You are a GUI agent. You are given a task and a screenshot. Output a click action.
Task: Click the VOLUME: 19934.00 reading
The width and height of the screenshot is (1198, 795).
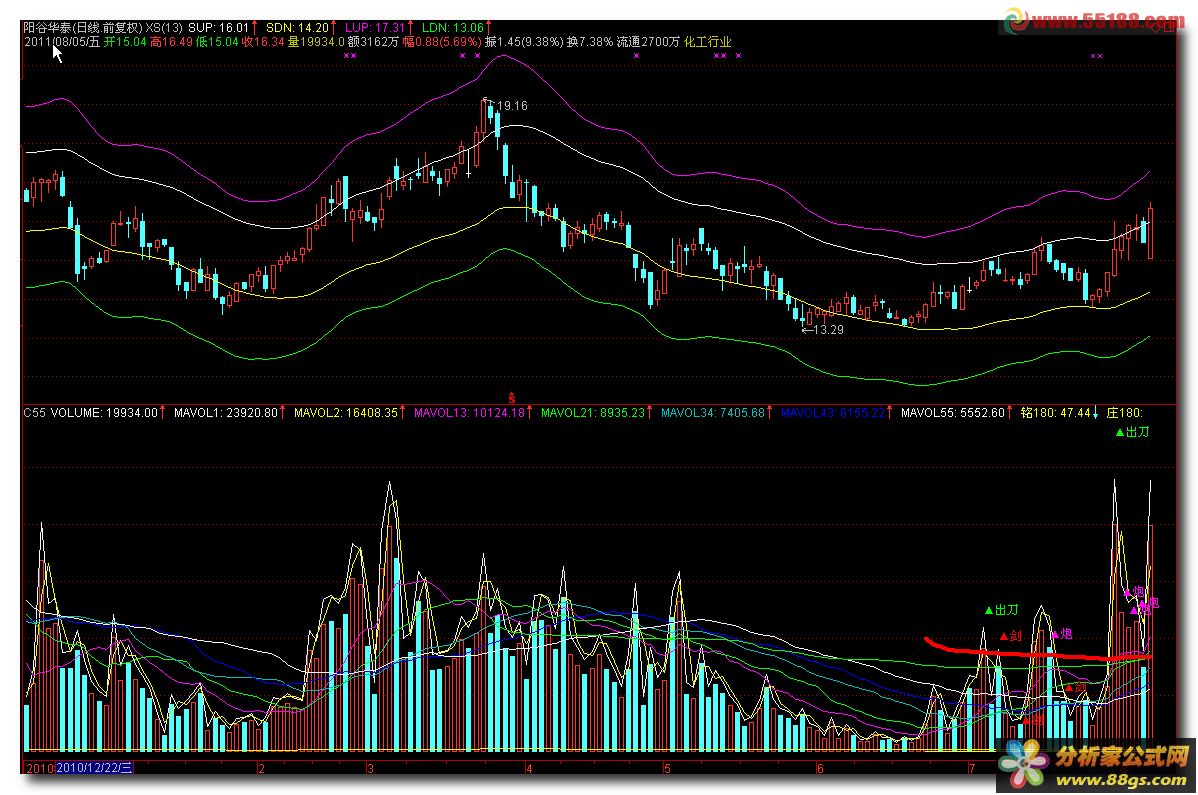[x=104, y=412]
